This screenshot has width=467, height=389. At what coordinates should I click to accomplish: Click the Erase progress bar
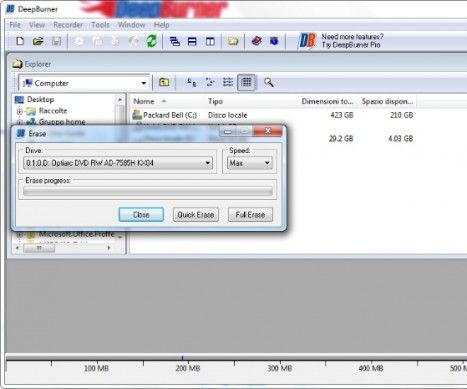coord(148,191)
